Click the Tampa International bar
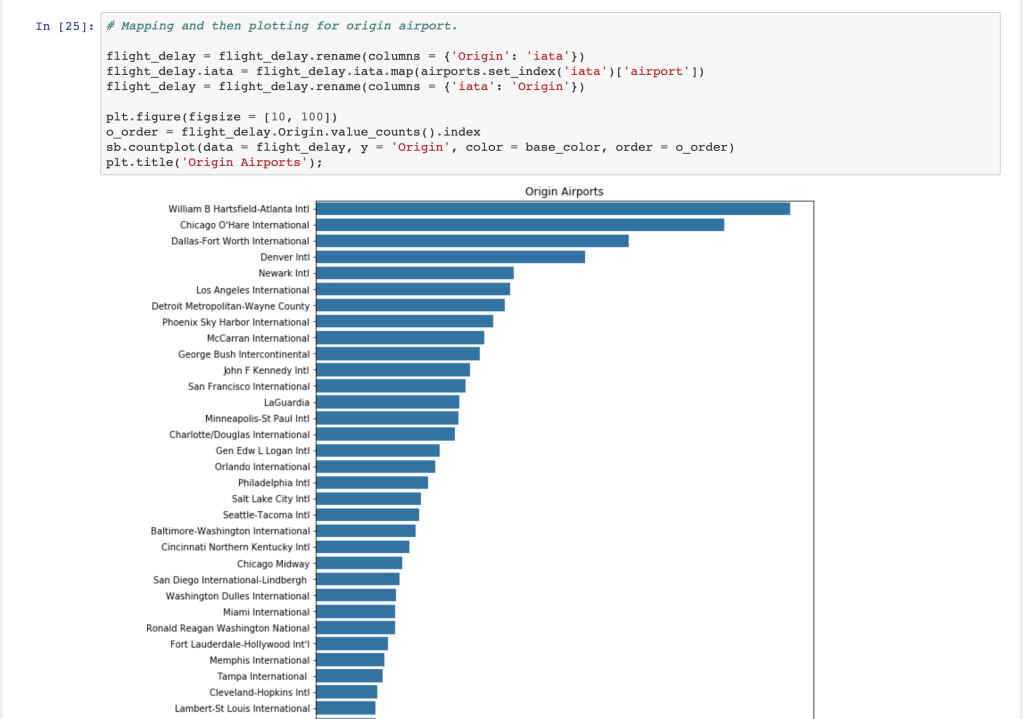The width and height of the screenshot is (1023, 719). point(349,676)
